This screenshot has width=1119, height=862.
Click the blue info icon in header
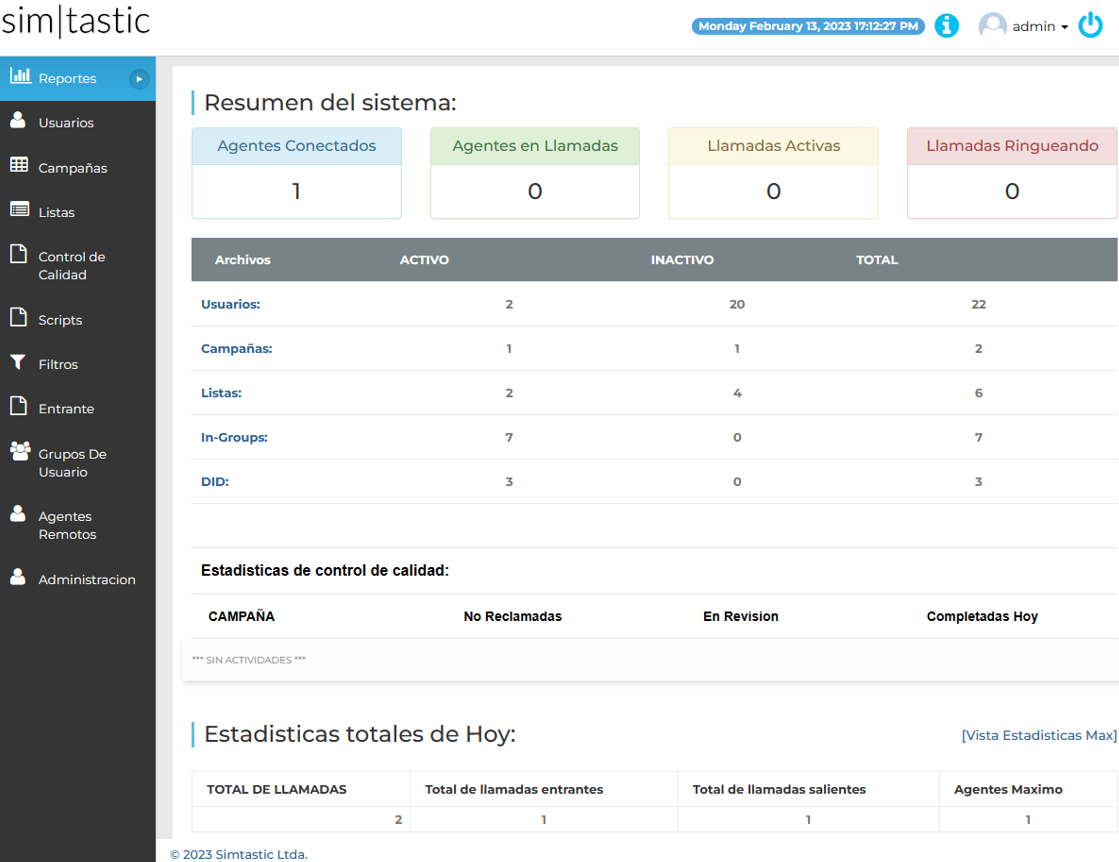tap(946, 26)
